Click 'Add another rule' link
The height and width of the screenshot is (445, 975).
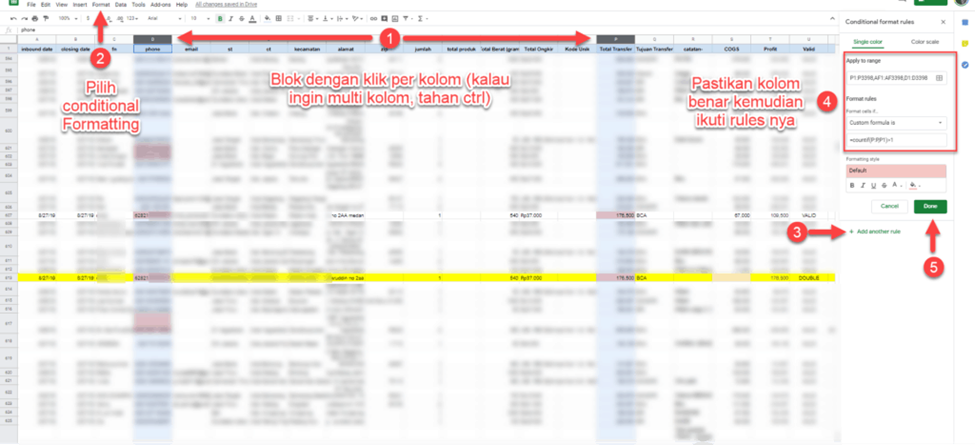coord(879,232)
